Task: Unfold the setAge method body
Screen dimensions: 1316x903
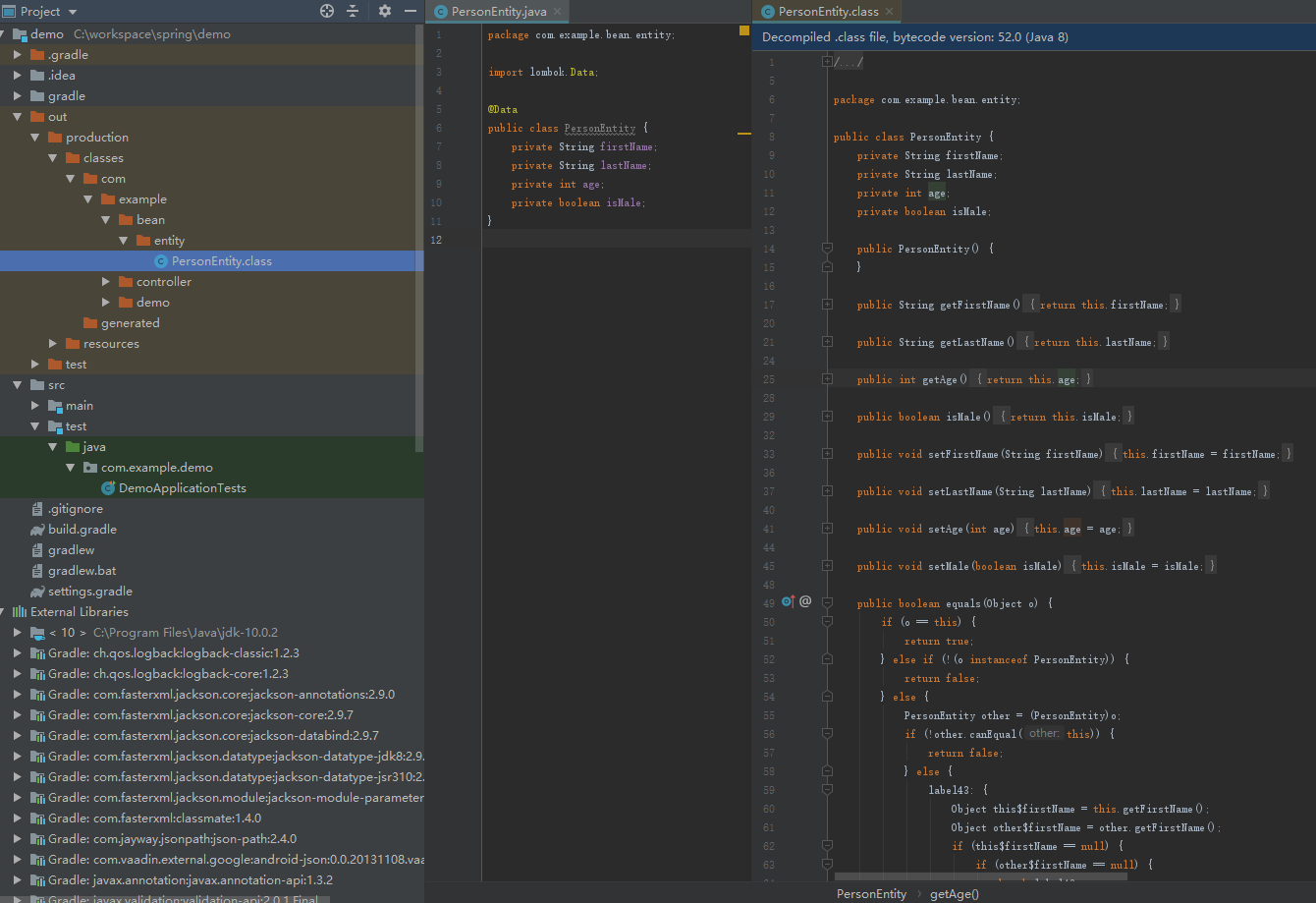Action: pos(828,529)
